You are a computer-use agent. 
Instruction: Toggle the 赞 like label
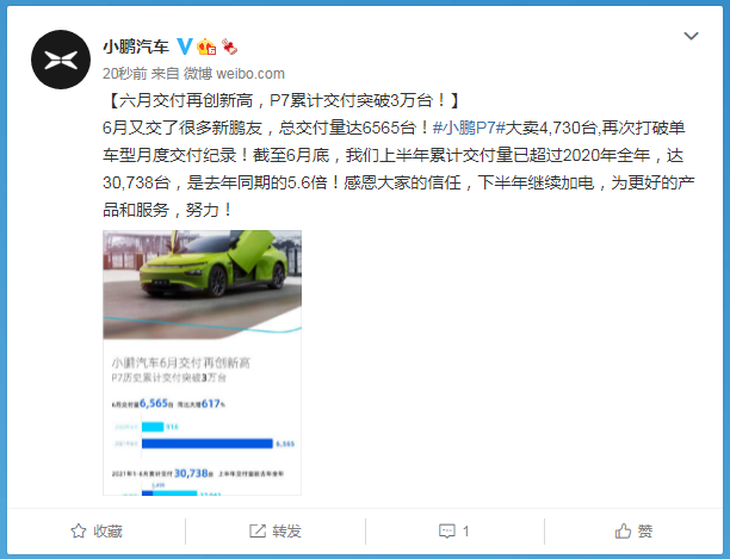[x=645, y=531]
